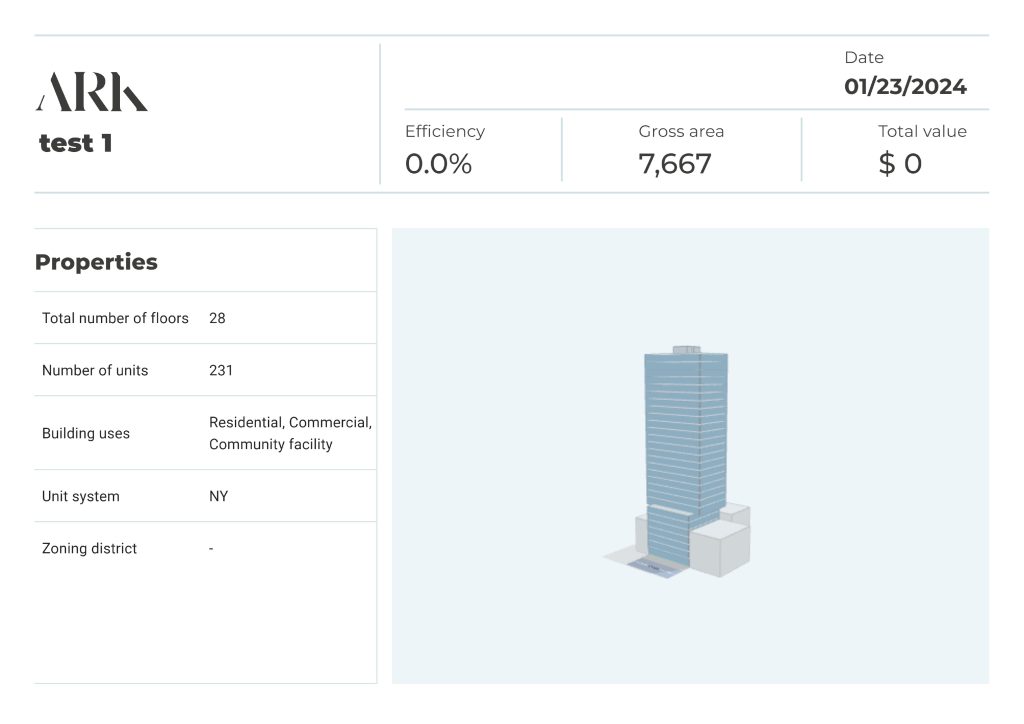Click the units value 231
The image size is (1024, 724).
[x=221, y=370]
